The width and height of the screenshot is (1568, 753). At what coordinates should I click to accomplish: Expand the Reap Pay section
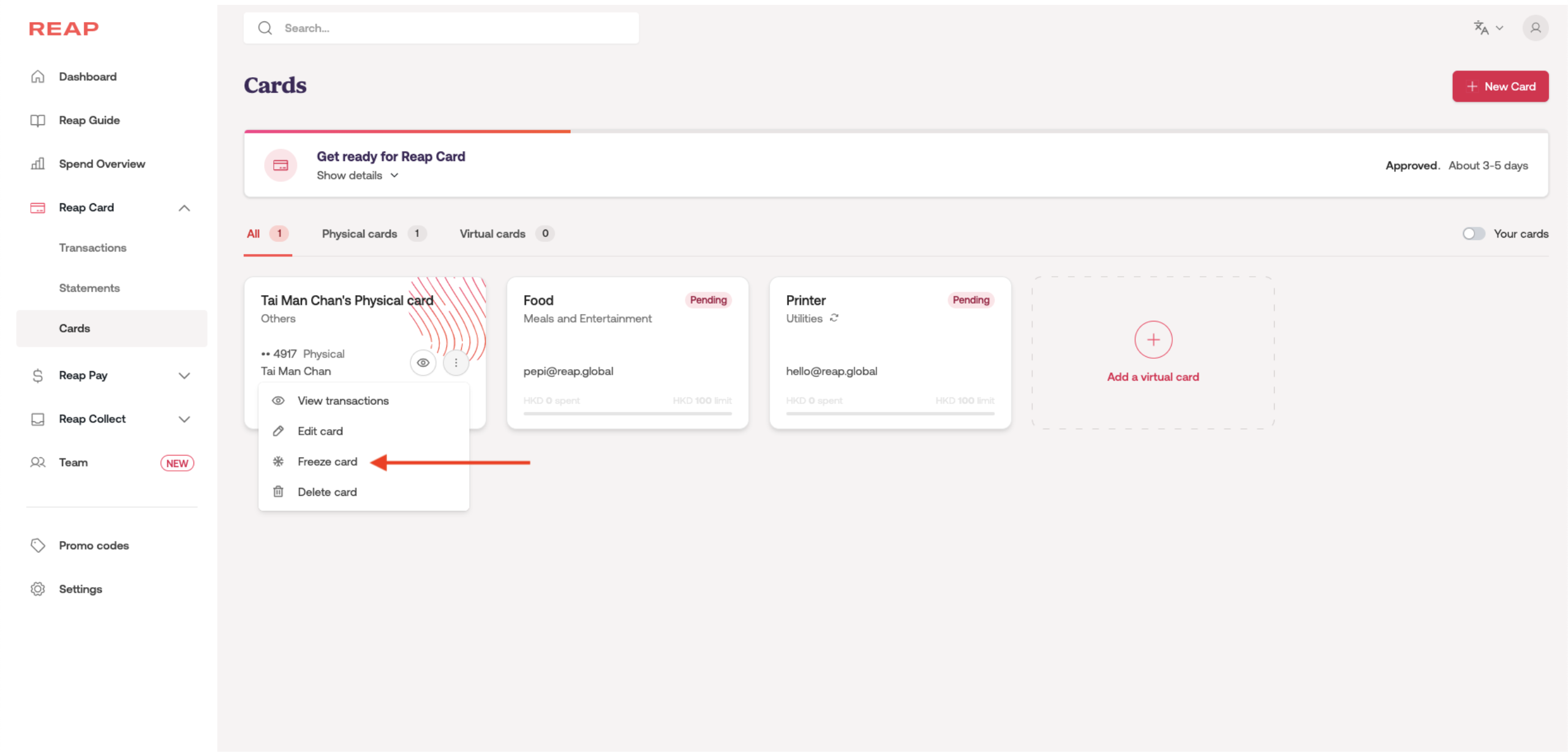(x=184, y=376)
